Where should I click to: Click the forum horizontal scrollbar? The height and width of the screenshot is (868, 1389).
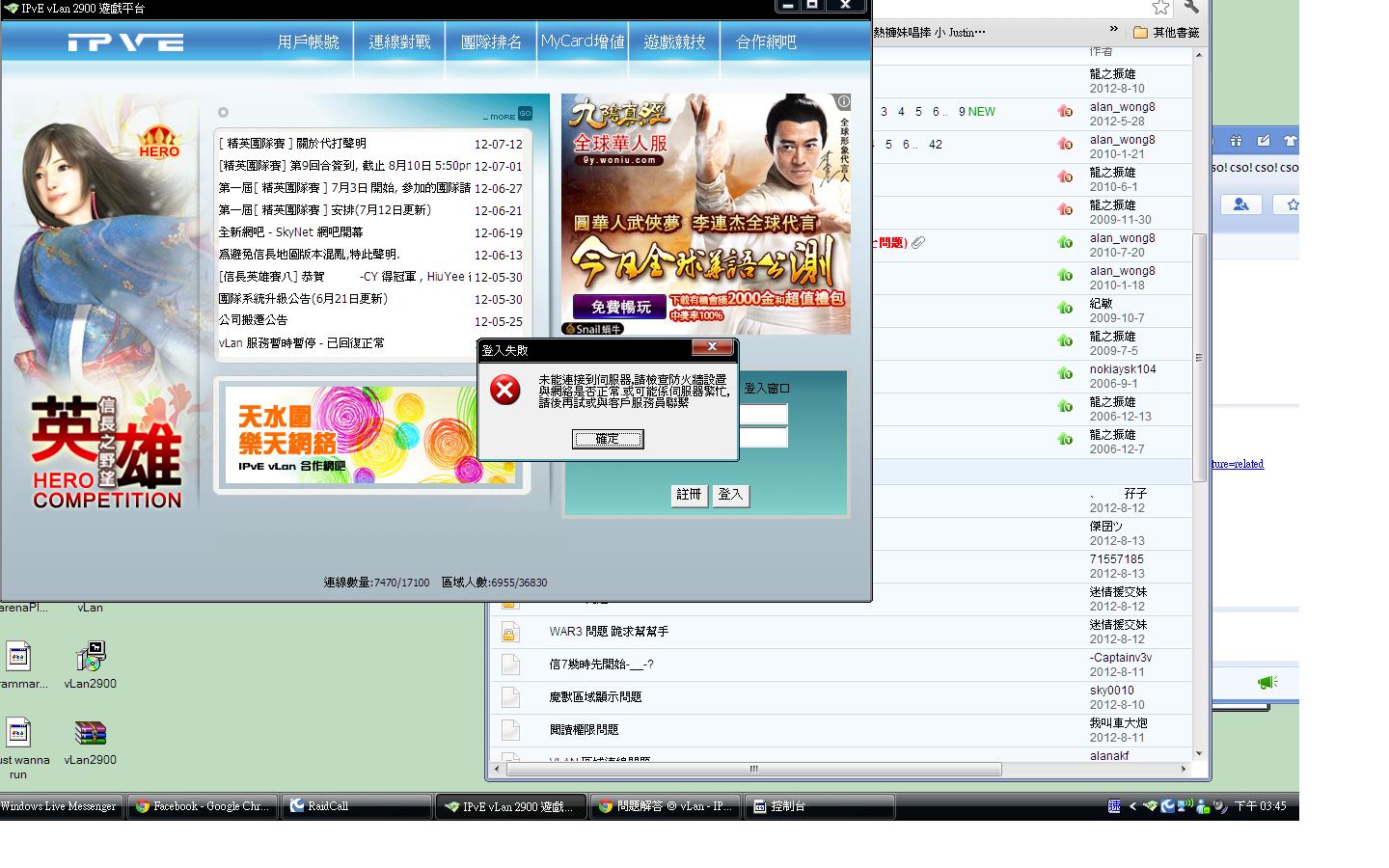pyautogui.click(x=753, y=770)
